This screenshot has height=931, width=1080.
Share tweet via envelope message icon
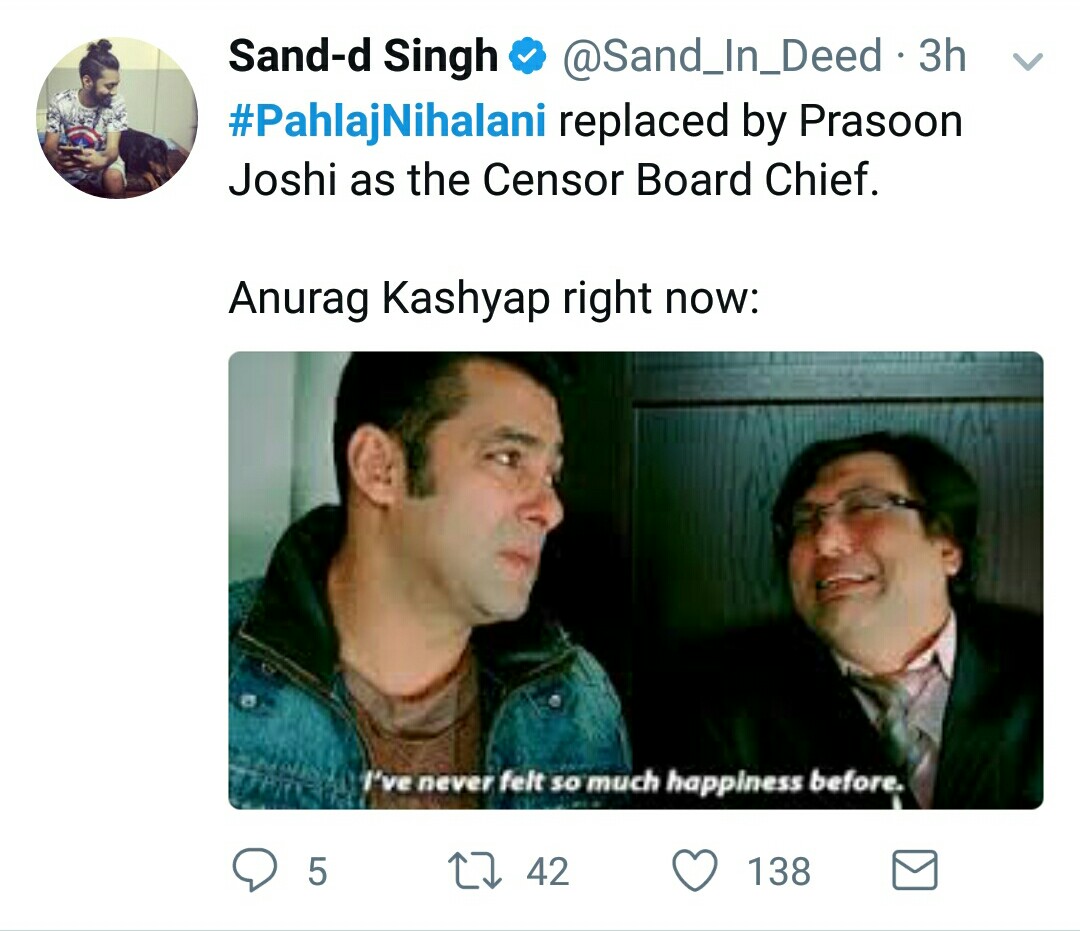click(x=913, y=870)
